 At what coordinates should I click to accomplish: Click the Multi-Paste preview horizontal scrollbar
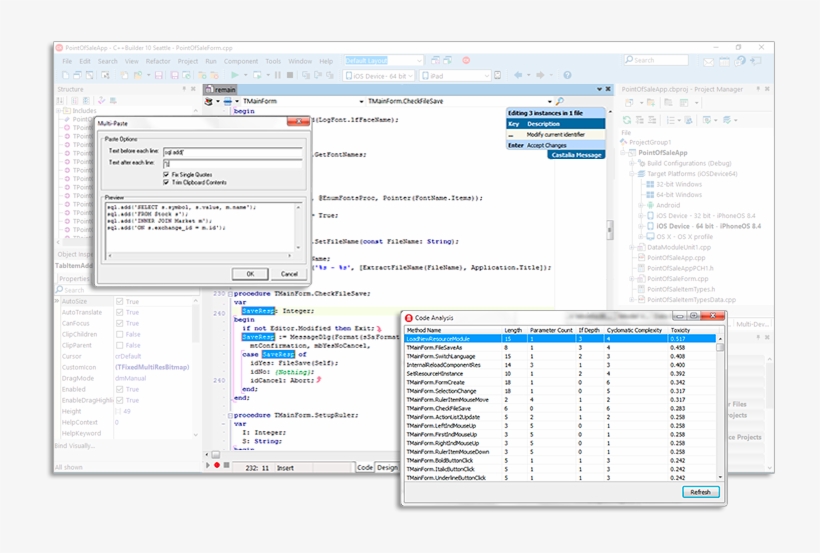(199, 256)
